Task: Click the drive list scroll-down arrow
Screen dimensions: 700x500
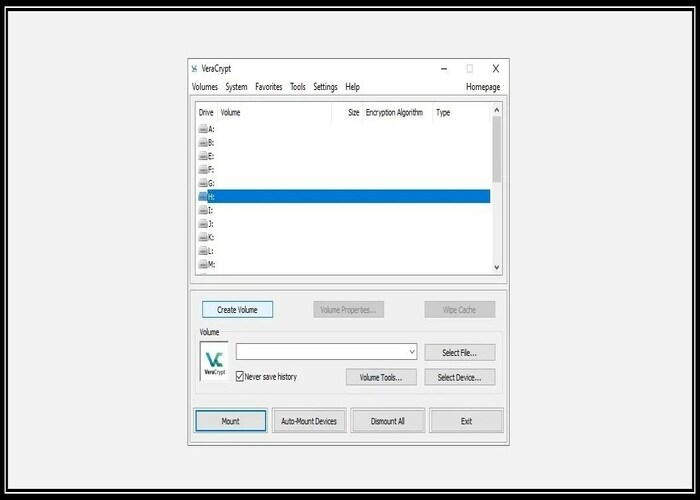Action: point(496,267)
